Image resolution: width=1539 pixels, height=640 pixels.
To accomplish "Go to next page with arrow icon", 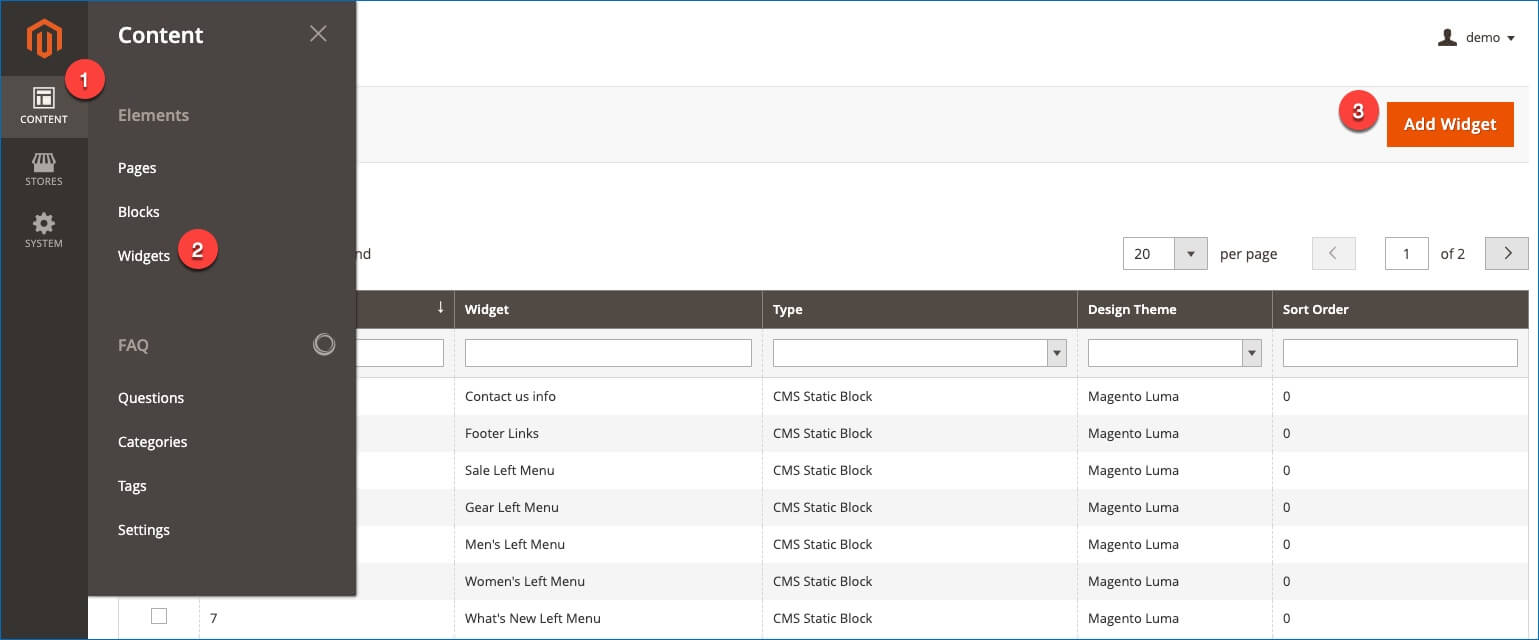I will pos(1506,253).
